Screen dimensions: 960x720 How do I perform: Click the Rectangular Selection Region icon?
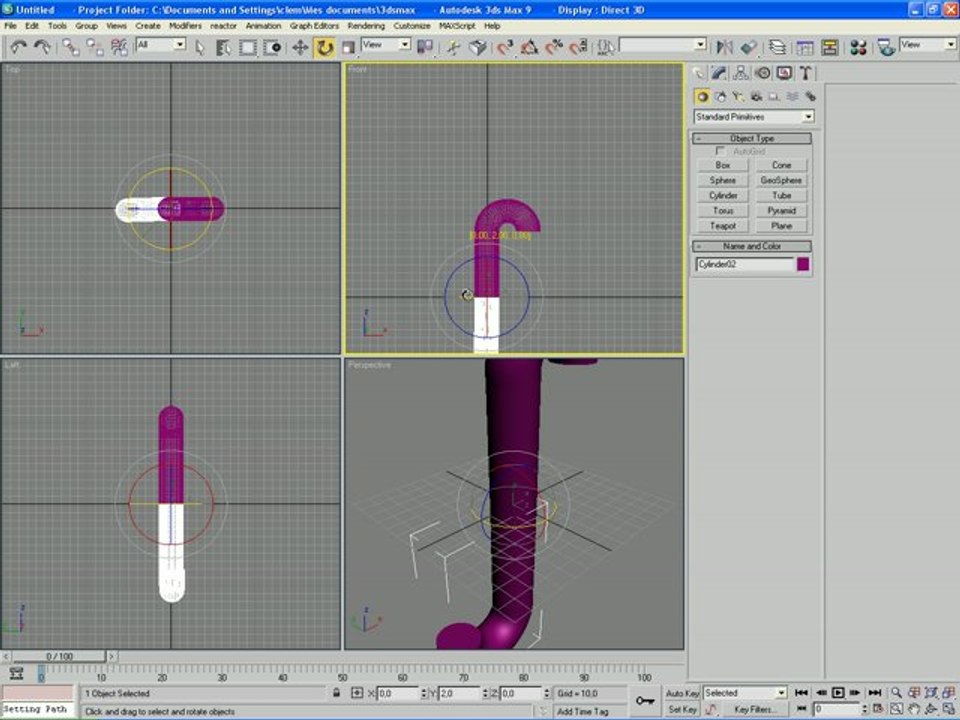247,48
